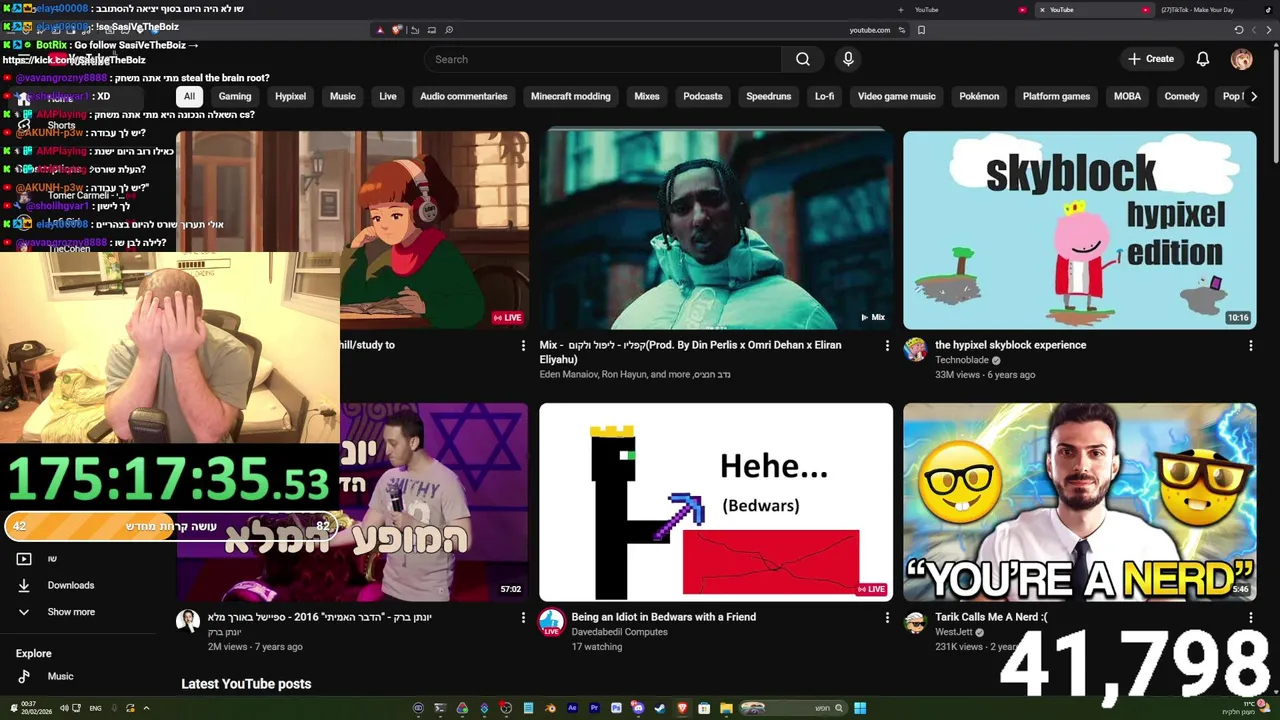Open the account avatar menu
The width and height of the screenshot is (1280, 720).
(x=1241, y=59)
